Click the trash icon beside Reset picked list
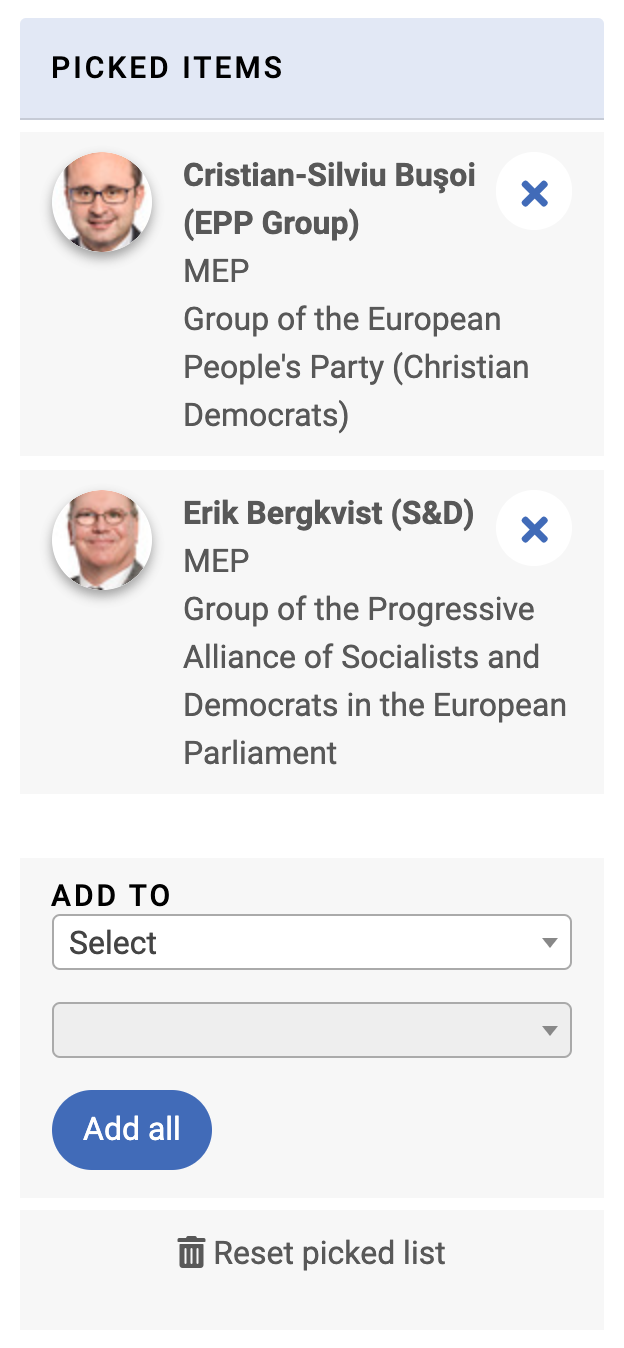The image size is (624, 1348). point(191,1253)
